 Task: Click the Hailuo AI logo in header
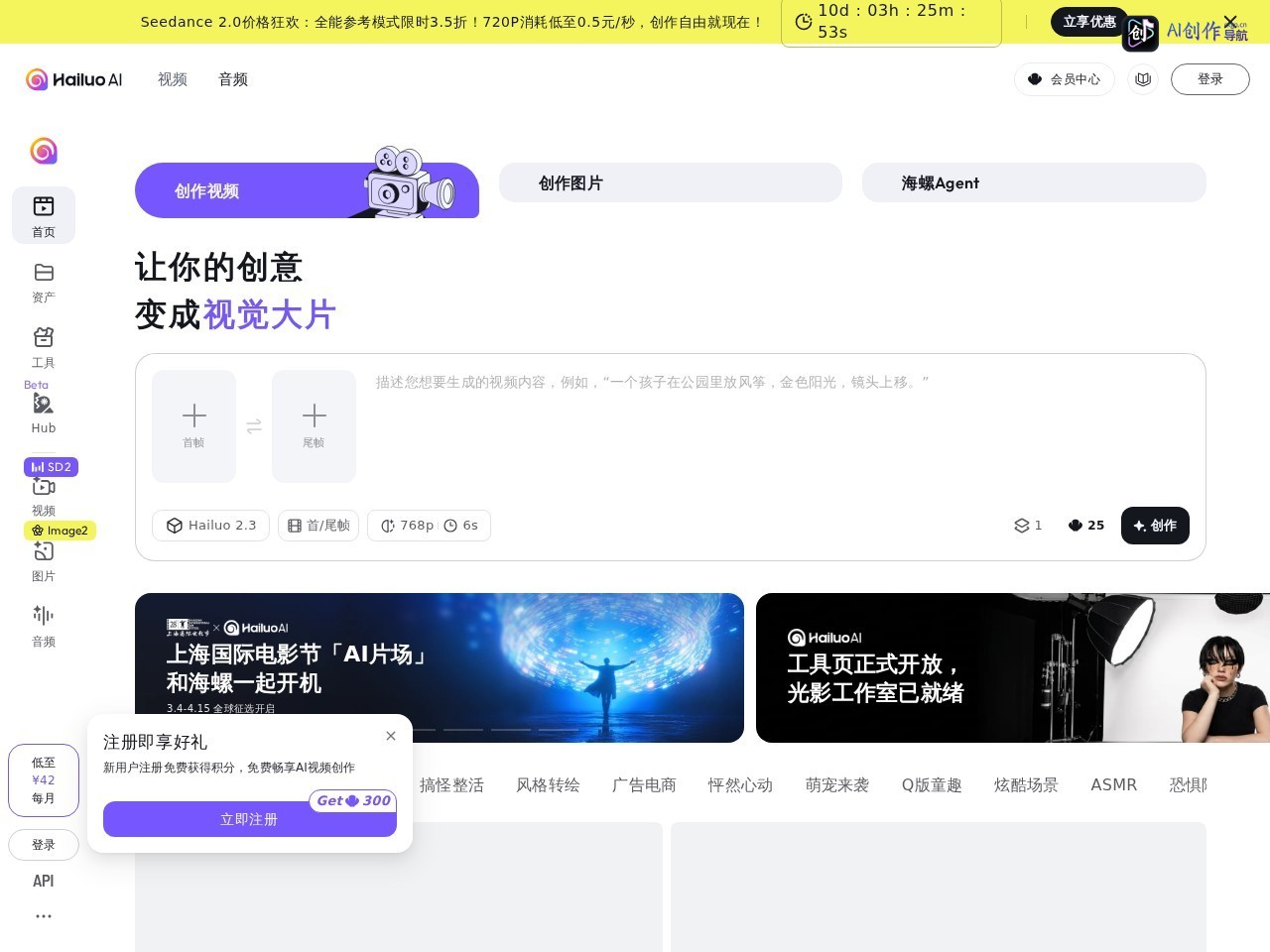(74, 79)
